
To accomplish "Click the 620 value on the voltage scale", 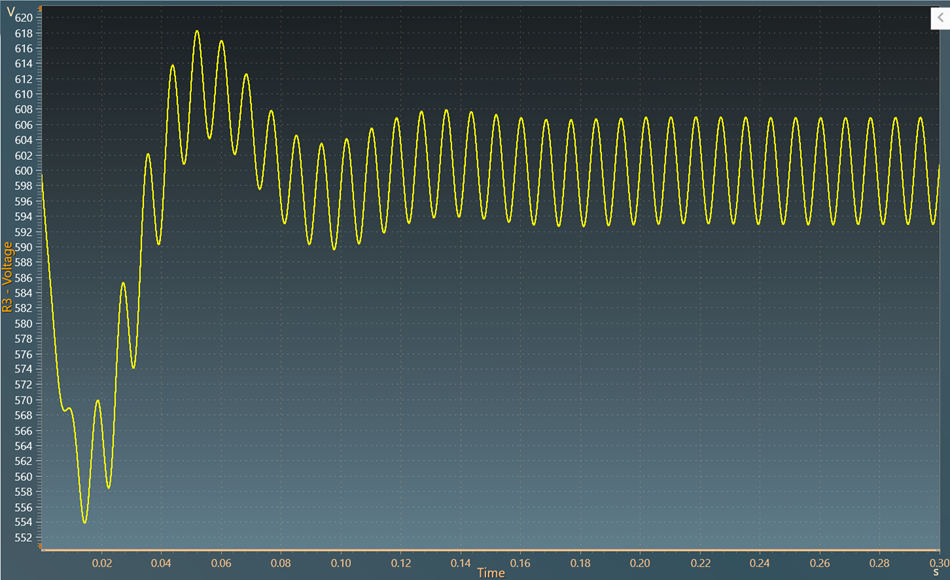I will point(23,18).
